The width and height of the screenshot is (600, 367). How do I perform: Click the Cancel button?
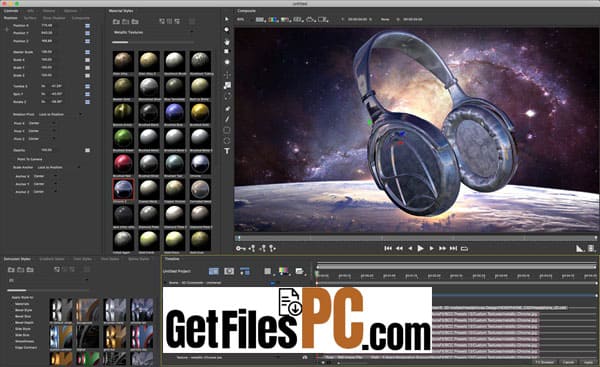pos(569,362)
